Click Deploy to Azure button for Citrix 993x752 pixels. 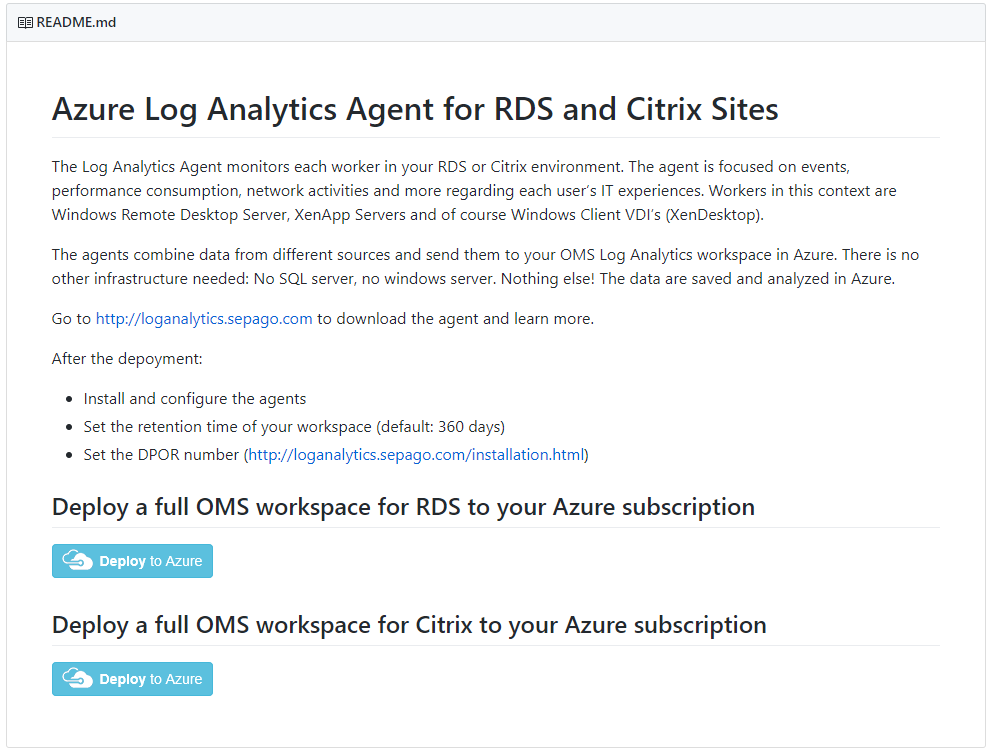click(132, 679)
